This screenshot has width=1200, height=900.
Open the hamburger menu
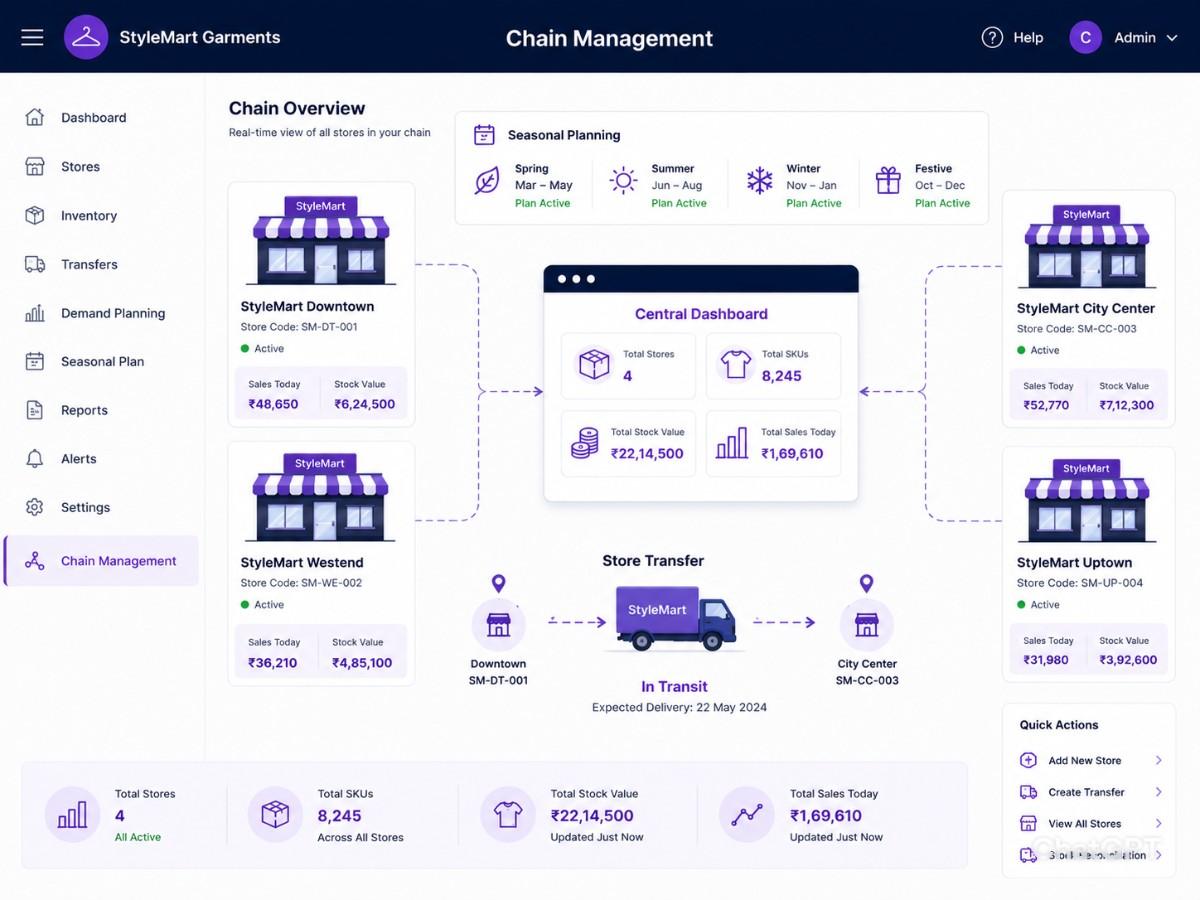coord(32,37)
